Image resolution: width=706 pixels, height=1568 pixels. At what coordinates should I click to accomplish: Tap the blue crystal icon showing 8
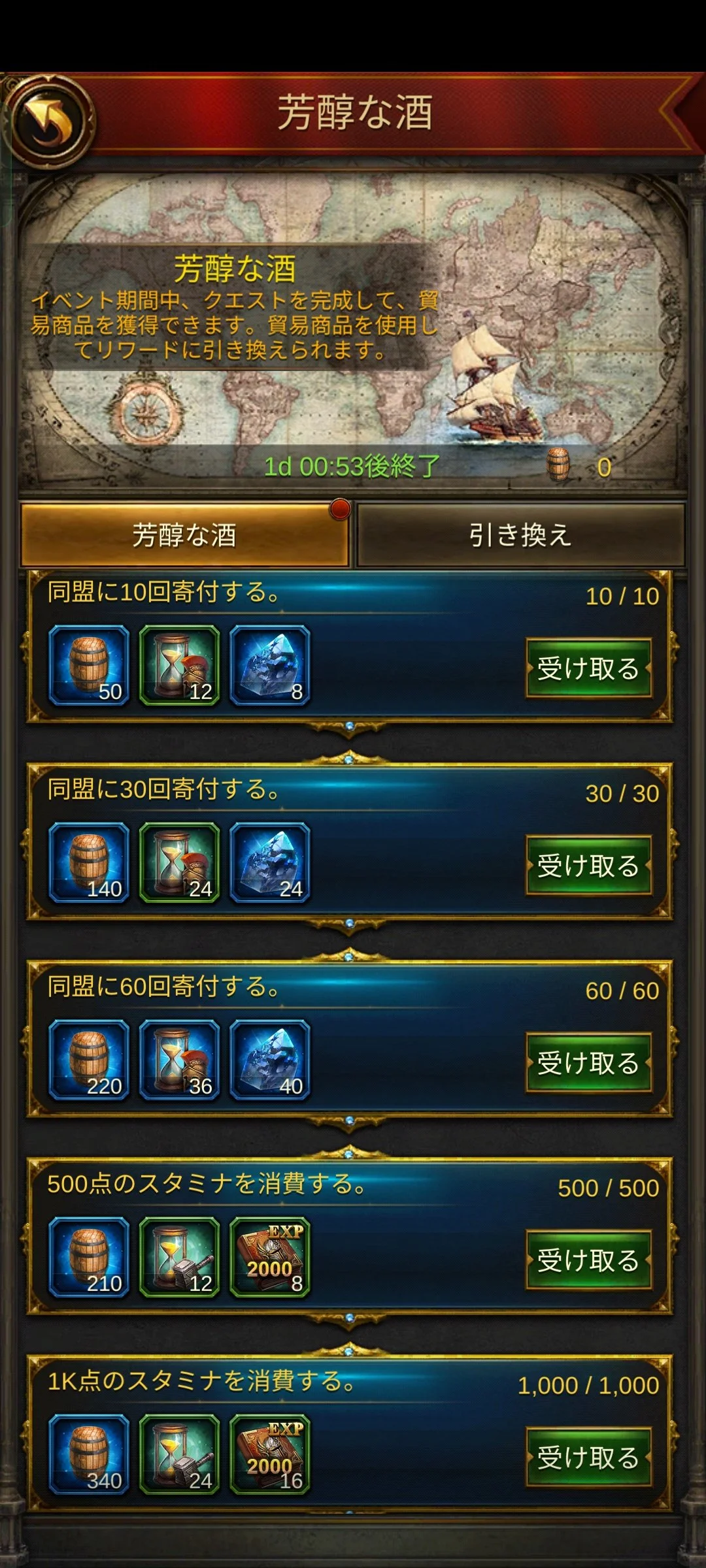click(269, 666)
